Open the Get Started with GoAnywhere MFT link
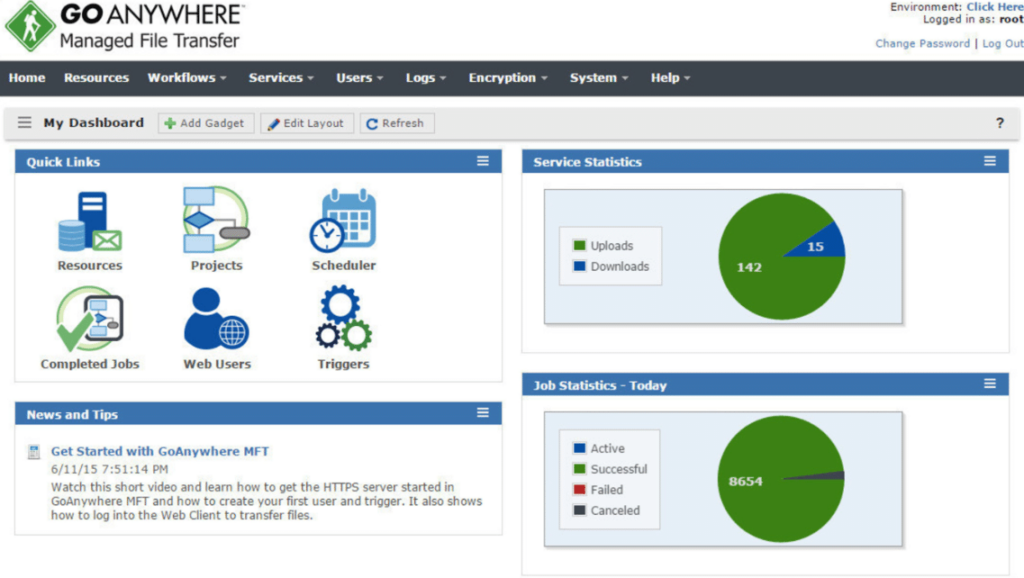The height and width of the screenshot is (578, 1024). (x=158, y=451)
